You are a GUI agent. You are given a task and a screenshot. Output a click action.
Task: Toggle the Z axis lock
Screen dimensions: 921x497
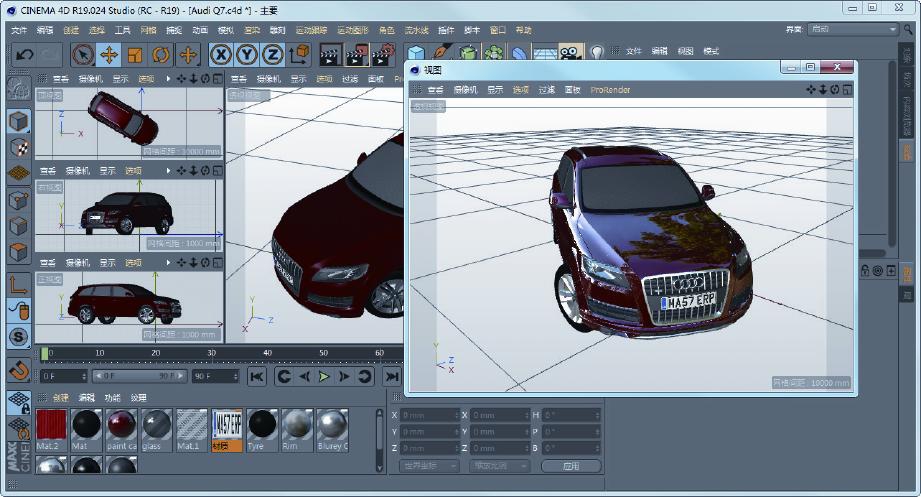pos(272,54)
